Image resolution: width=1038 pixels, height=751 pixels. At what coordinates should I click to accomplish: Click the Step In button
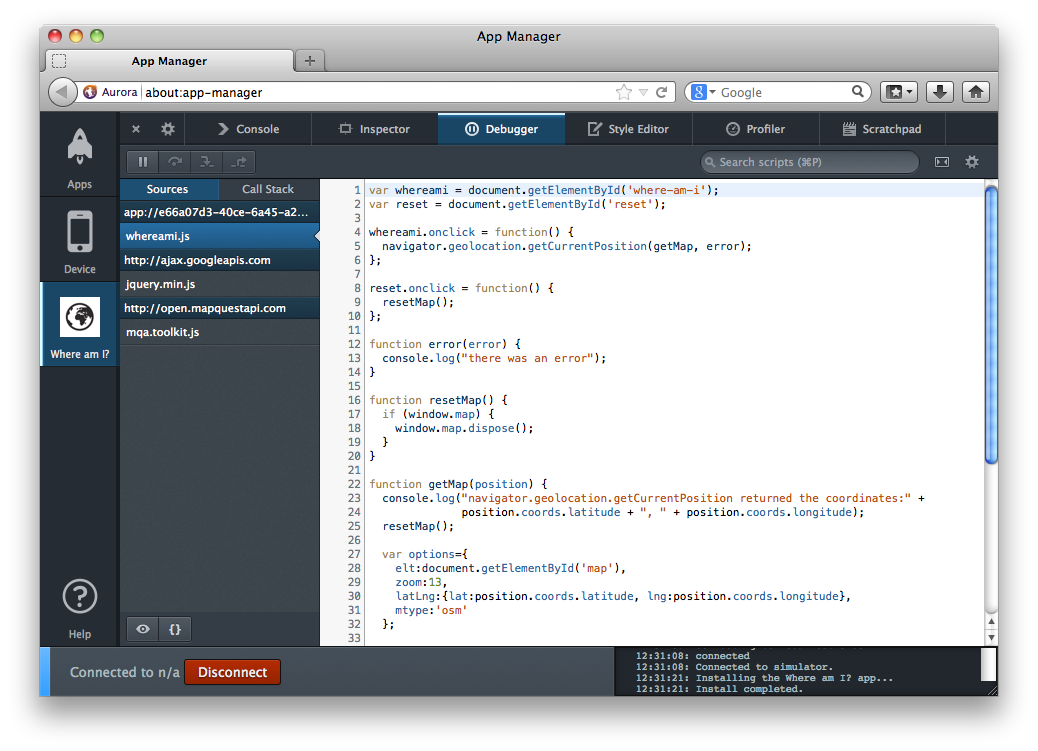click(x=207, y=162)
